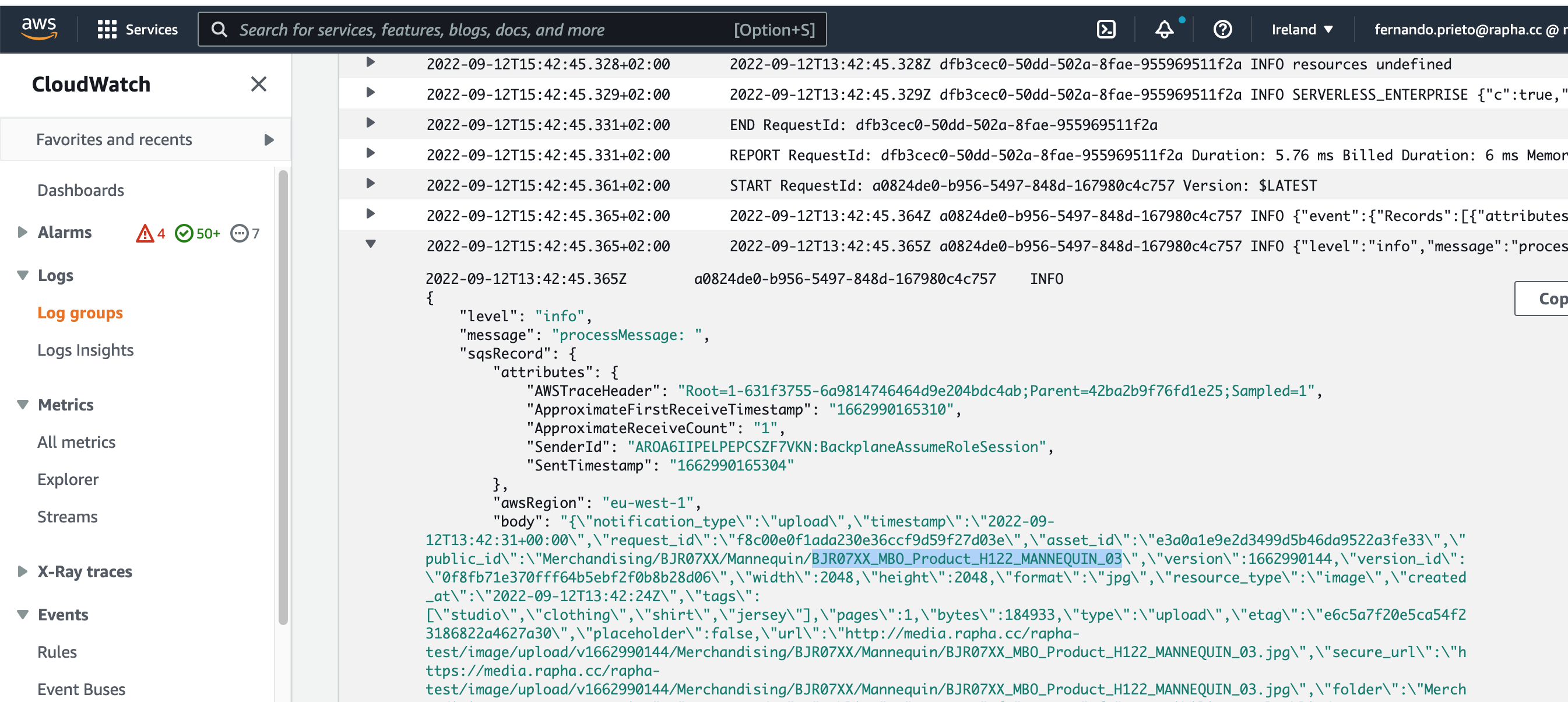Click the OK alarms green check count

[x=197, y=233]
